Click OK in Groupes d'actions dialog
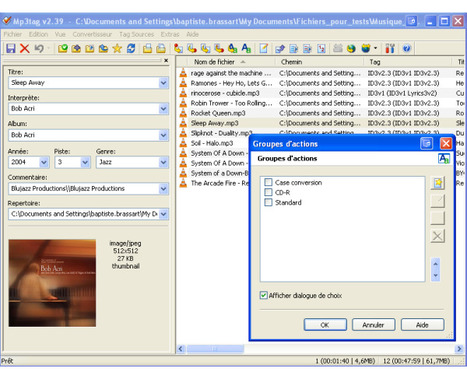The image size is (467, 379). (325, 325)
